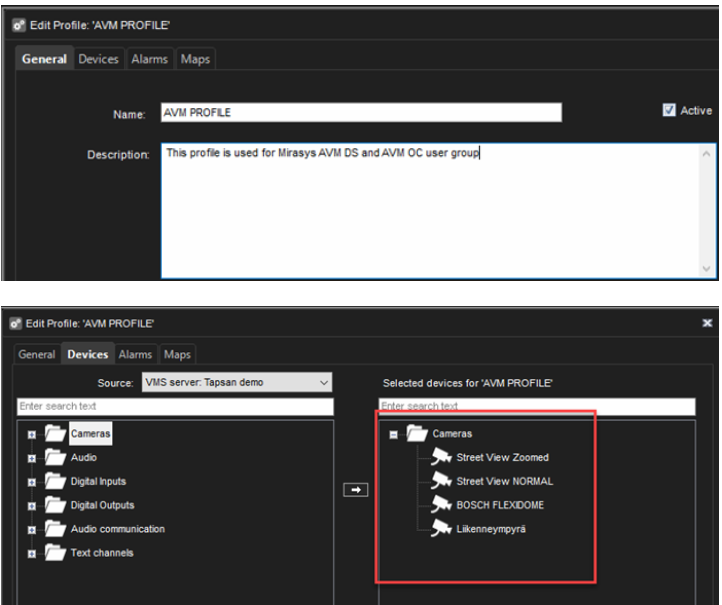Expand the Cameras node in source tree
Viewport: 722px width, 605px height.
point(32,435)
